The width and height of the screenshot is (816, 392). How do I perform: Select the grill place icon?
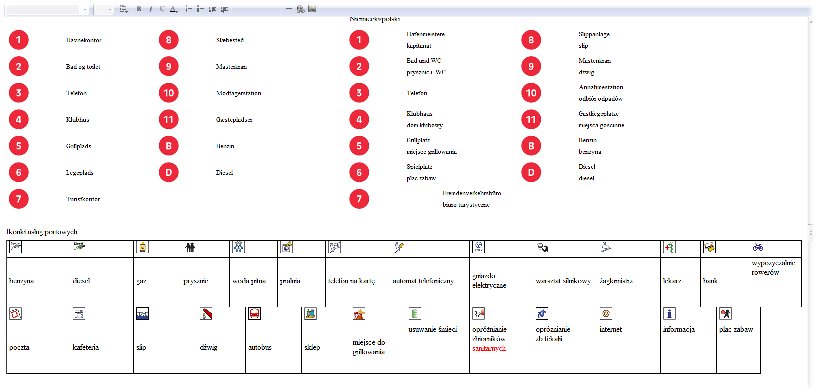[x=359, y=313]
